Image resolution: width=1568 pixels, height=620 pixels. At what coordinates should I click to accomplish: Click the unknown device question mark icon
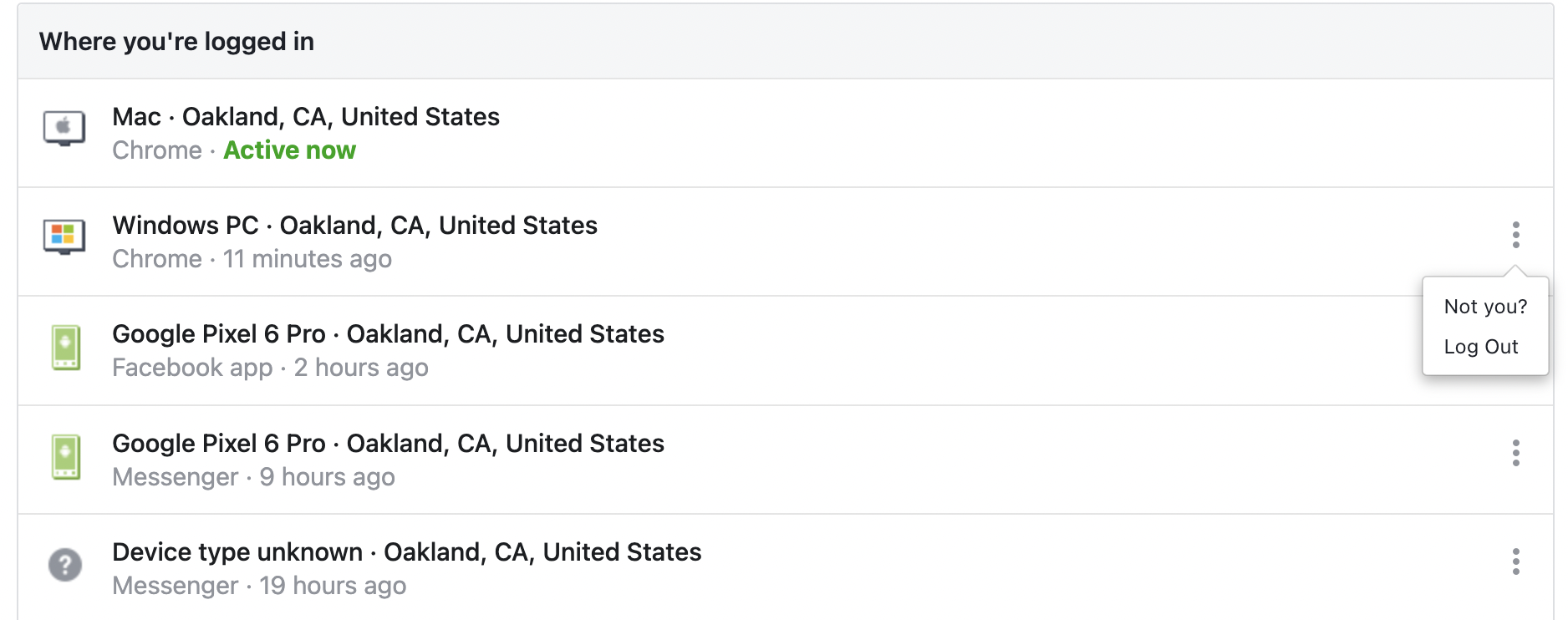(x=65, y=565)
